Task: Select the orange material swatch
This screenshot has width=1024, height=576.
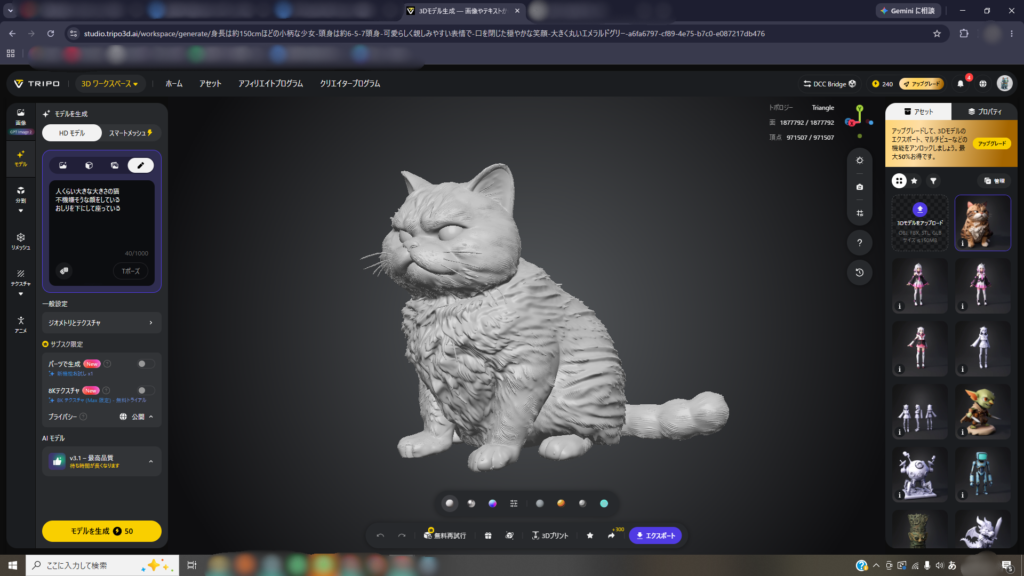Action: click(x=560, y=504)
